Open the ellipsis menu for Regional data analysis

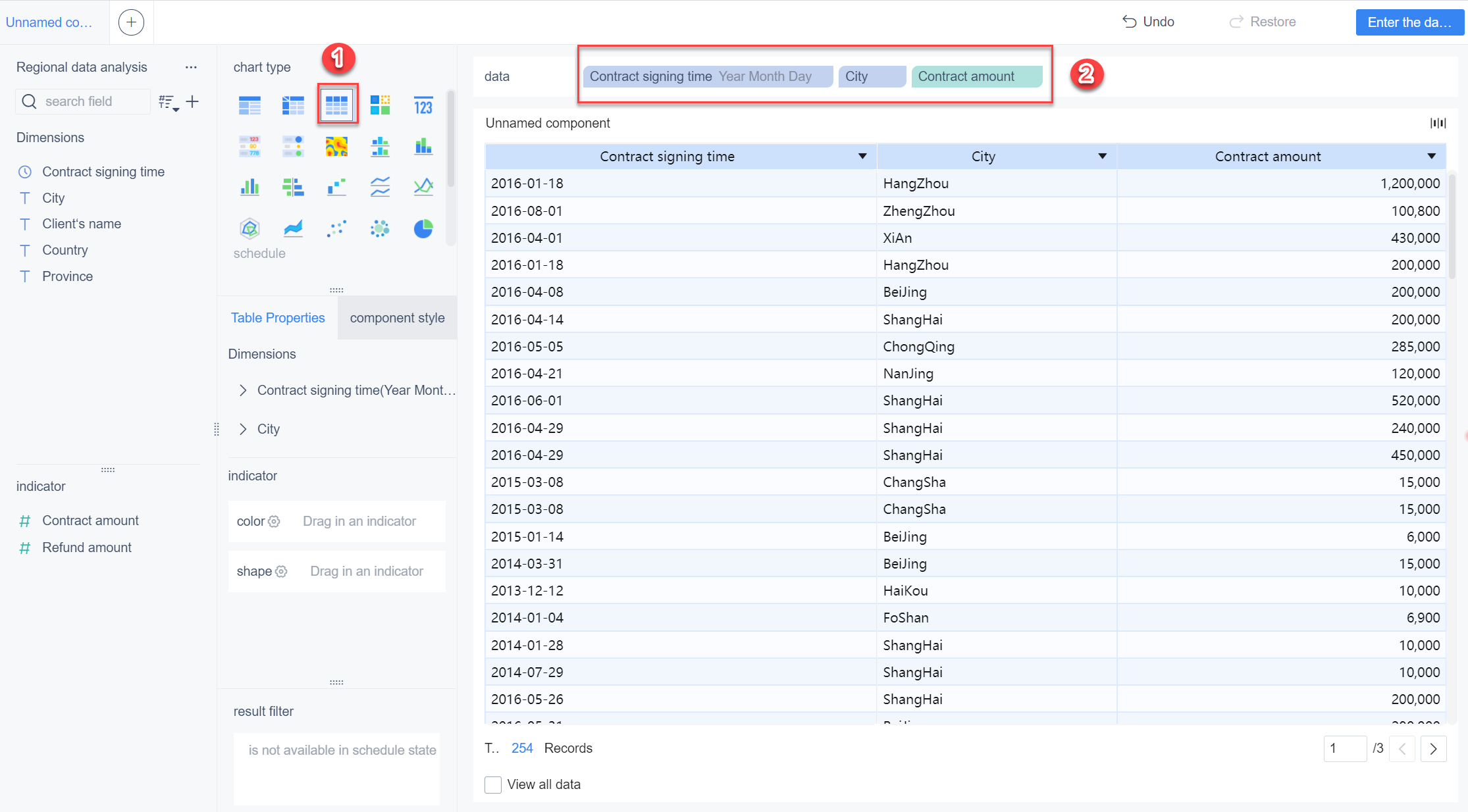pyautogui.click(x=191, y=67)
